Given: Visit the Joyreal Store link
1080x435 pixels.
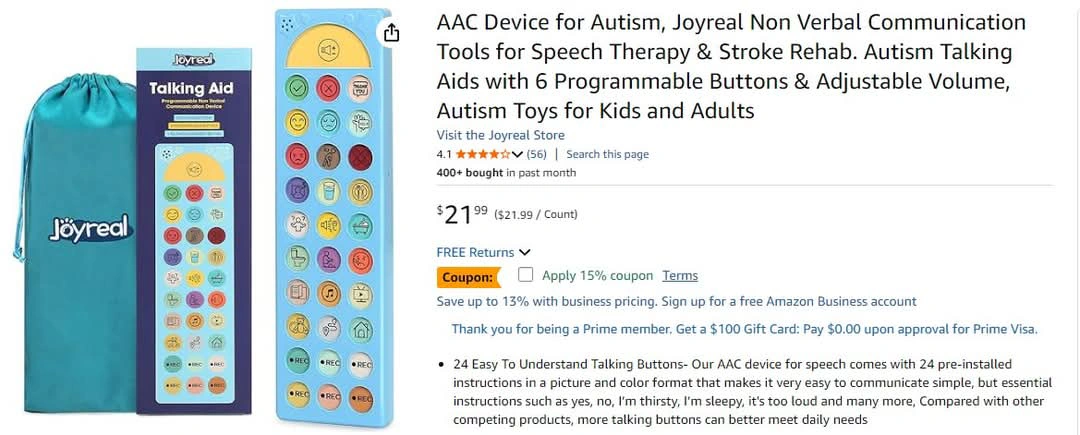Looking at the screenshot, I should click(x=501, y=135).
